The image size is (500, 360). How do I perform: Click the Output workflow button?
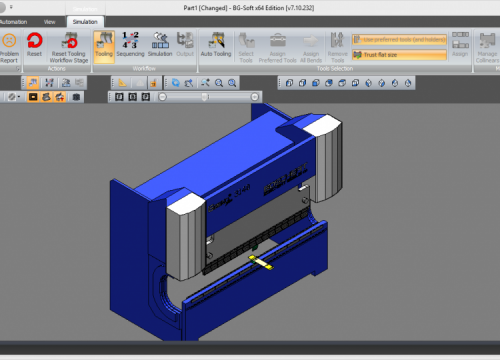(185, 44)
